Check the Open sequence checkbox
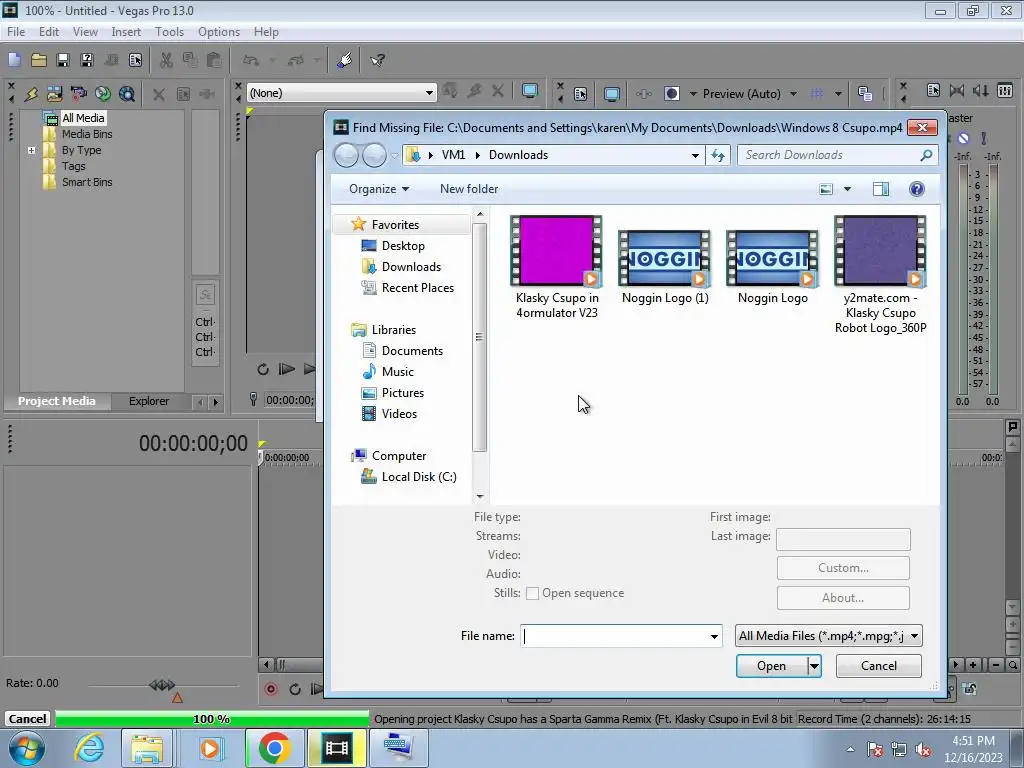 532,594
